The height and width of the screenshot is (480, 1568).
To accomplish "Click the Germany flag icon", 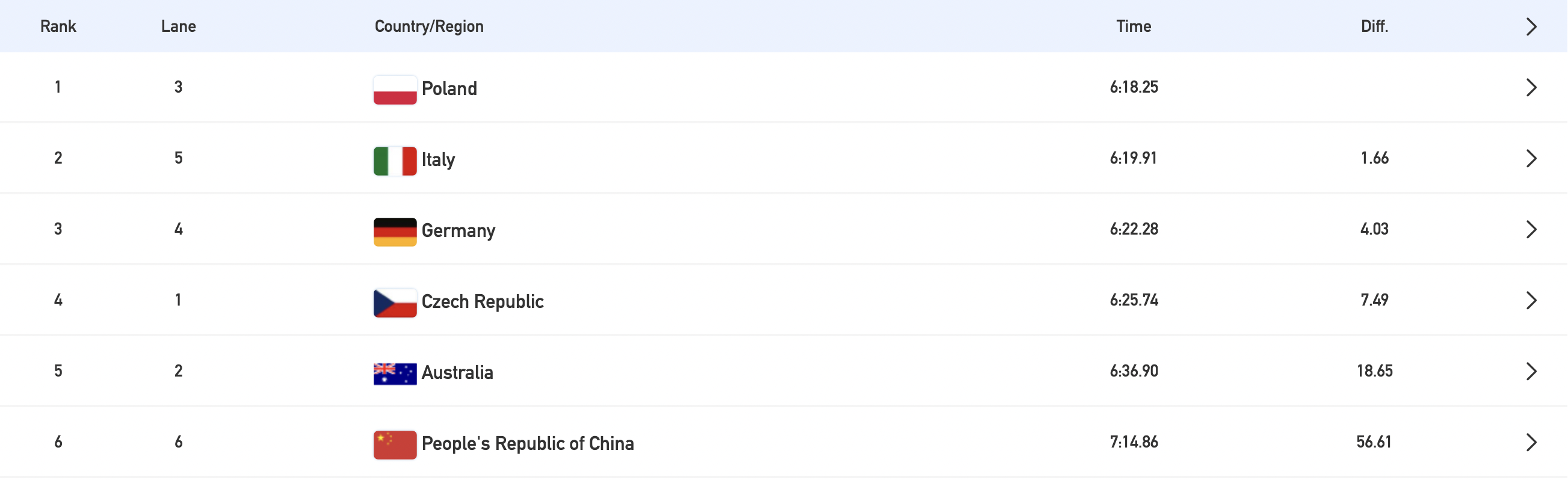I will tap(395, 232).
